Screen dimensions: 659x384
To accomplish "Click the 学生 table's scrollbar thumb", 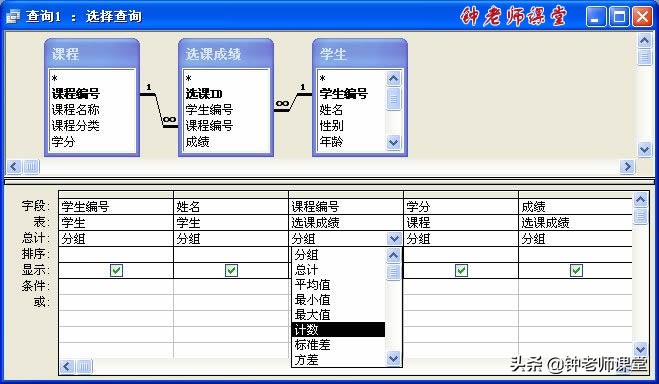I will tap(393, 99).
